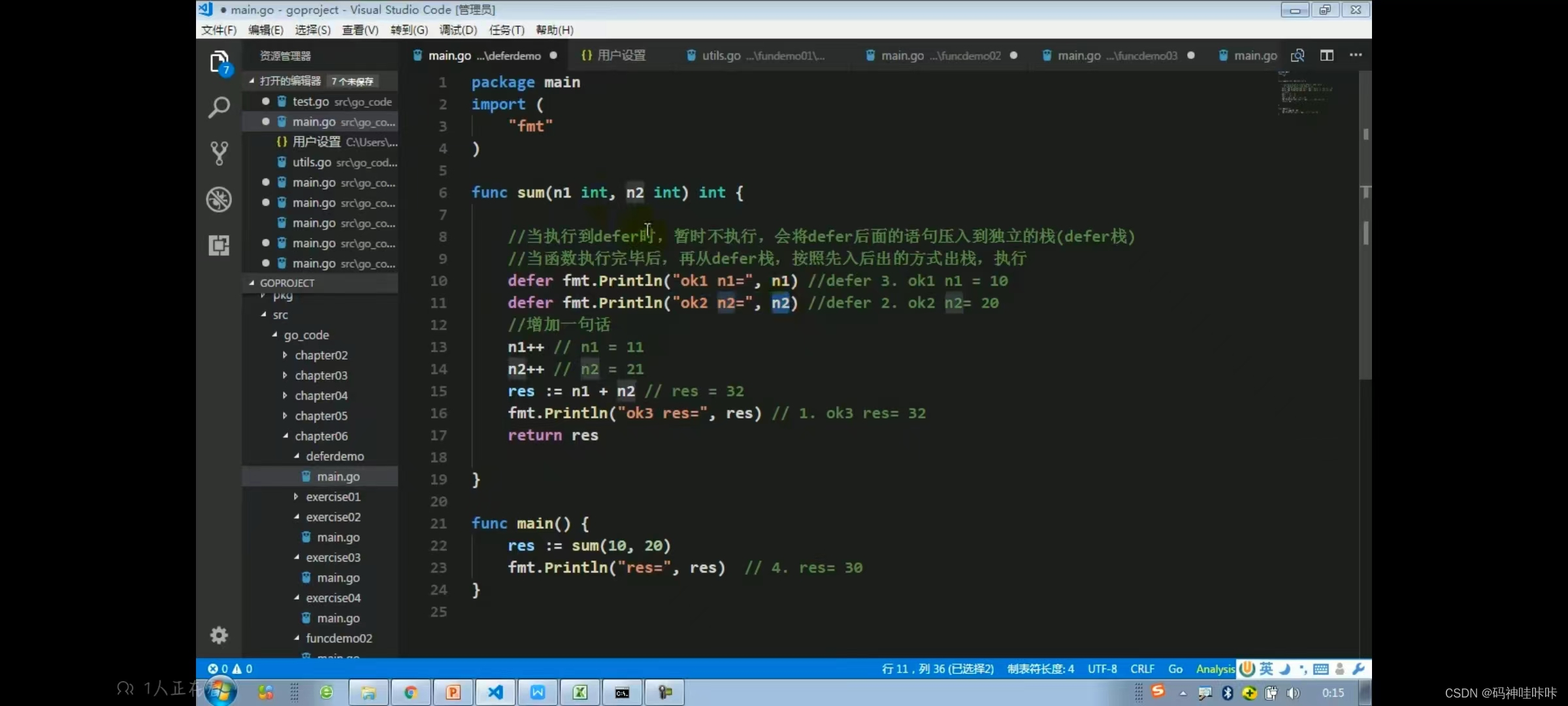Open the Excel taskbar icon

pyautogui.click(x=580, y=692)
